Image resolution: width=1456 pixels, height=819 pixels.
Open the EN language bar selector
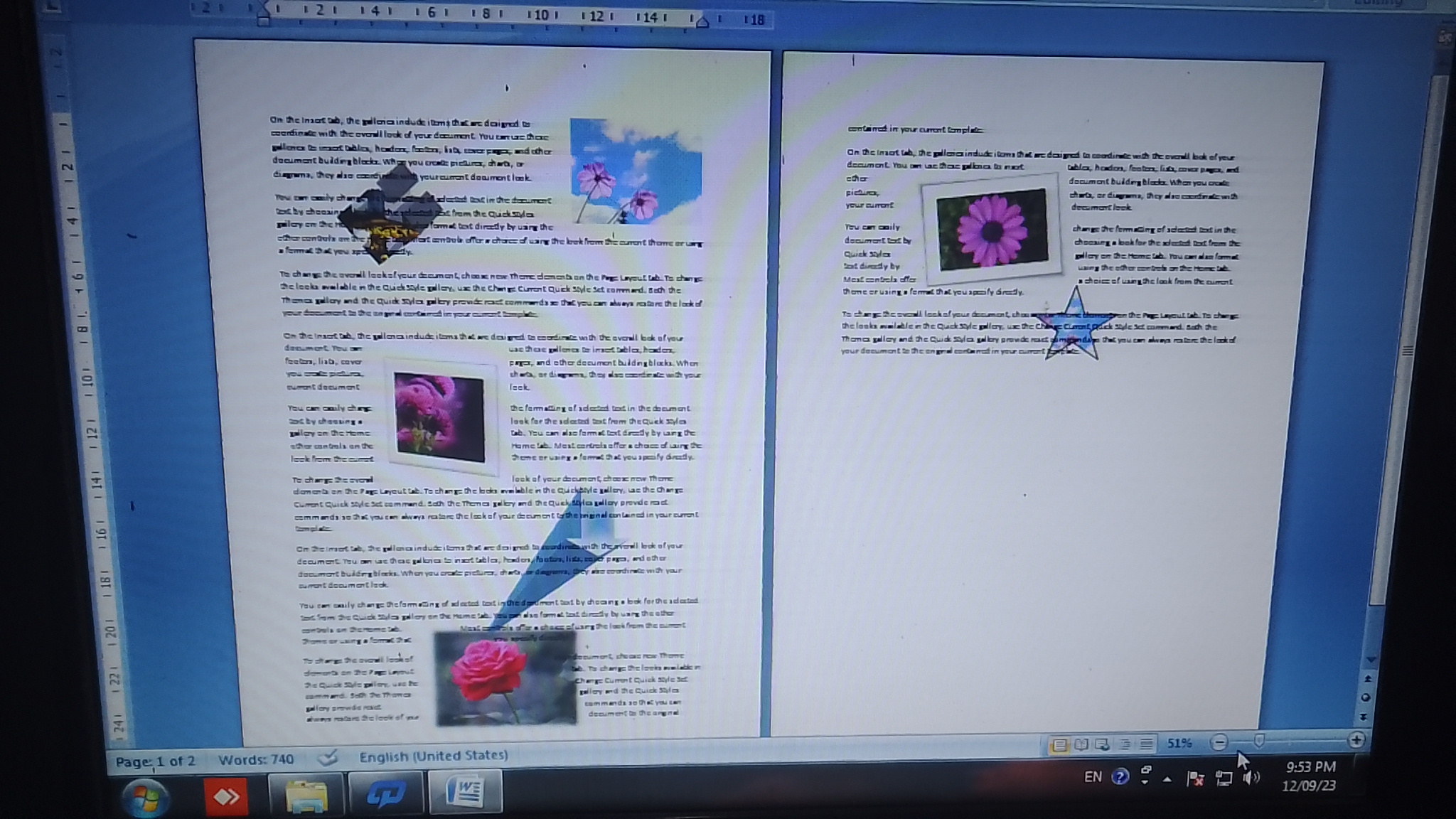pos(1093,777)
